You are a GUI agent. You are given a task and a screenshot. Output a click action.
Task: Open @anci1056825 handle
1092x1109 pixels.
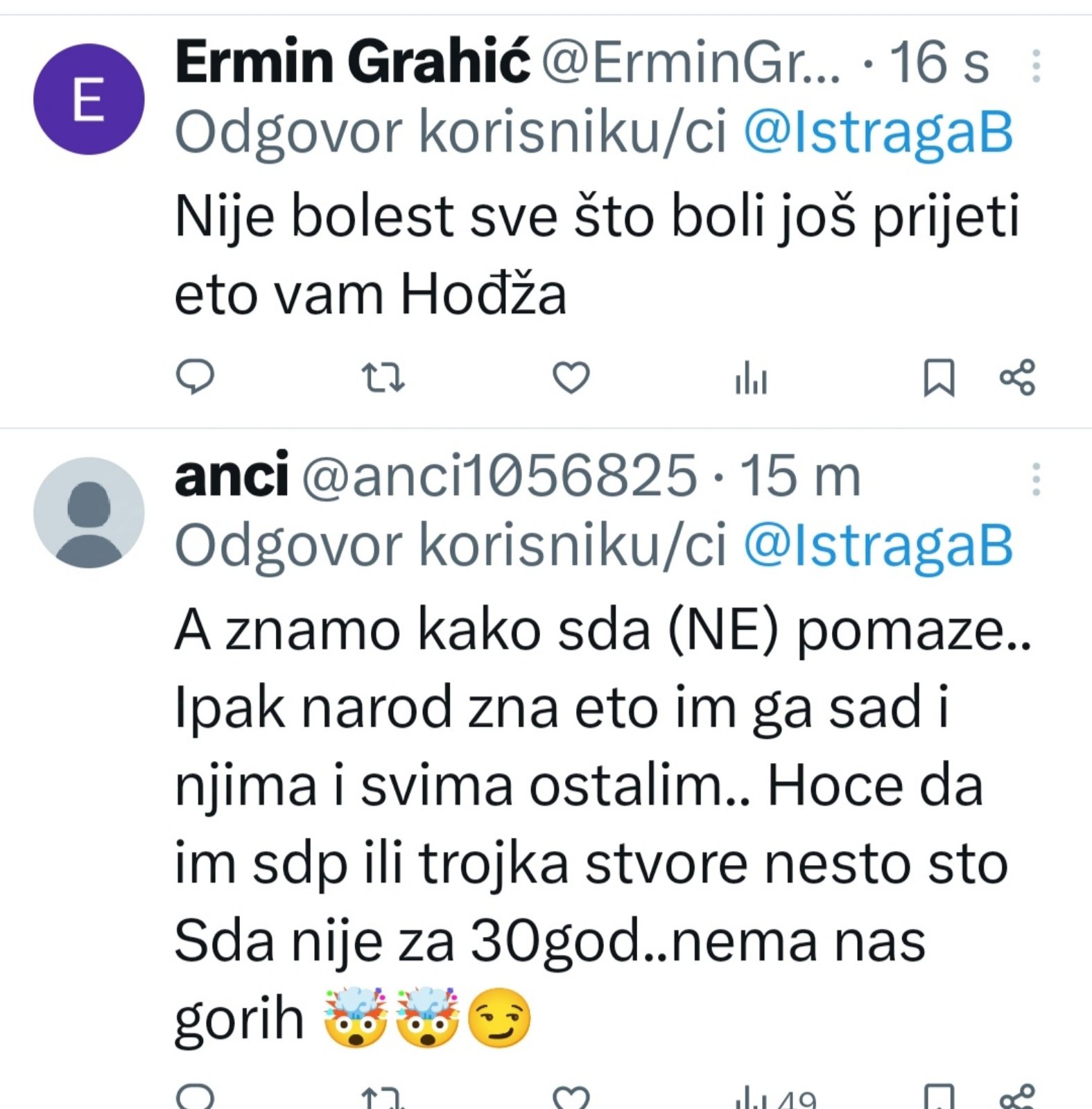coord(499,476)
